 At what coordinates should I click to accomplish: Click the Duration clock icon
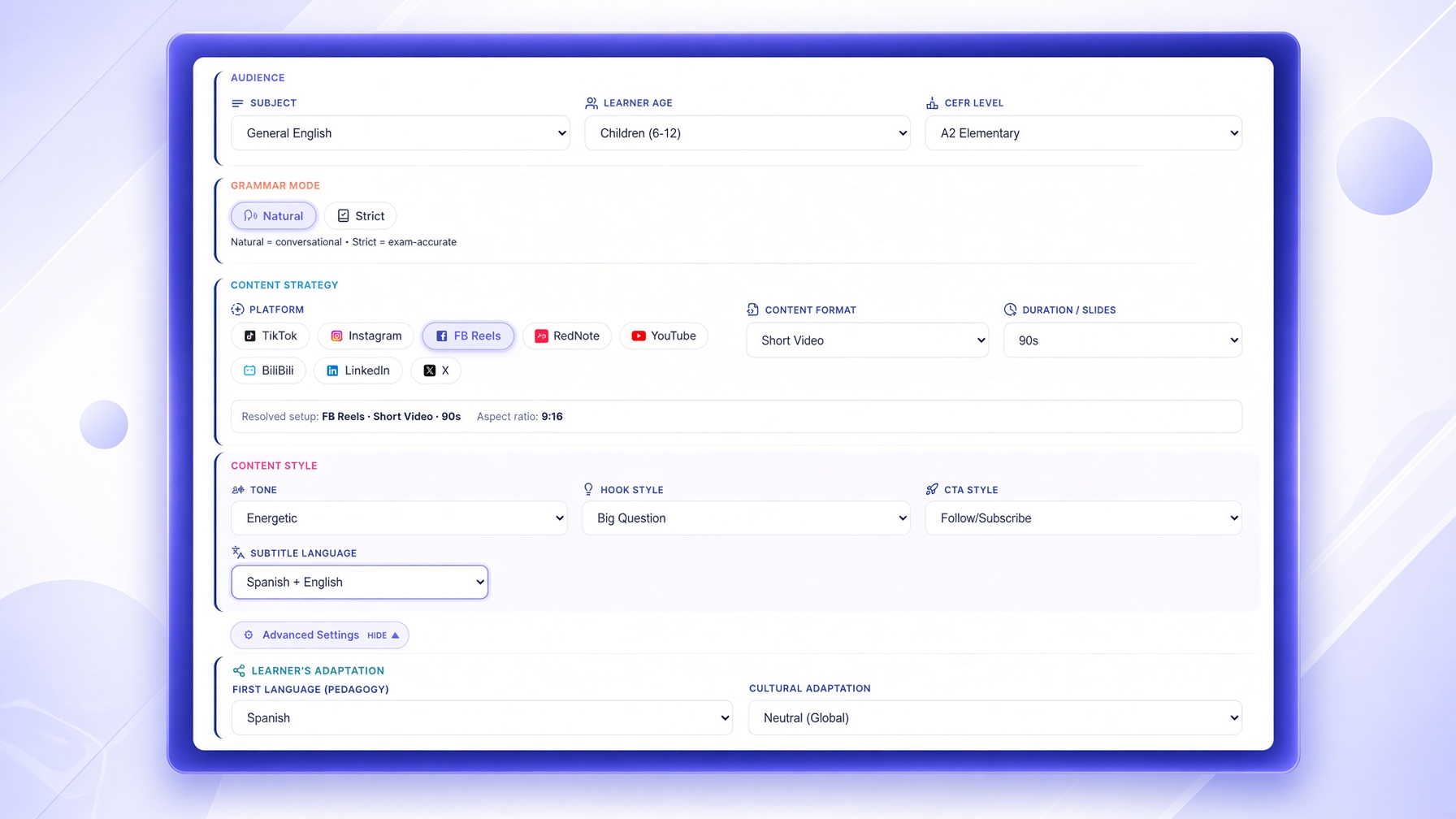(x=1010, y=310)
